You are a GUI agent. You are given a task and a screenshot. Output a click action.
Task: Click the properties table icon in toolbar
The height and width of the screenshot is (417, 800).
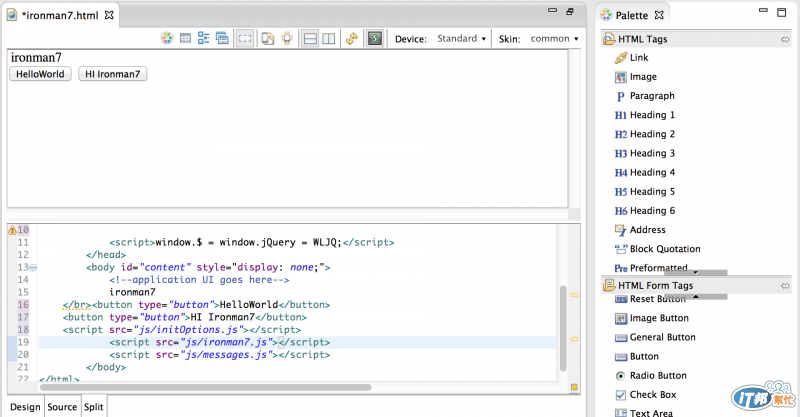tap(186, 38)
